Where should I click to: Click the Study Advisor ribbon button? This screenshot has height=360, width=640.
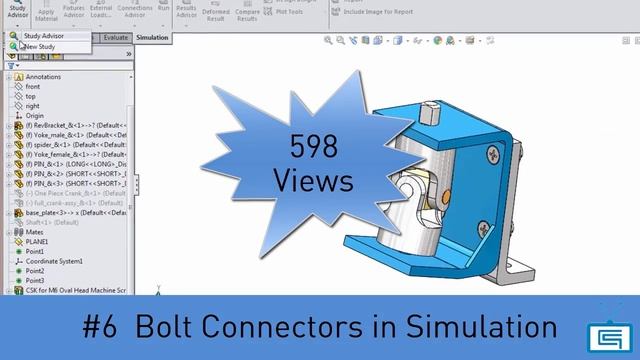click(18, 10)
